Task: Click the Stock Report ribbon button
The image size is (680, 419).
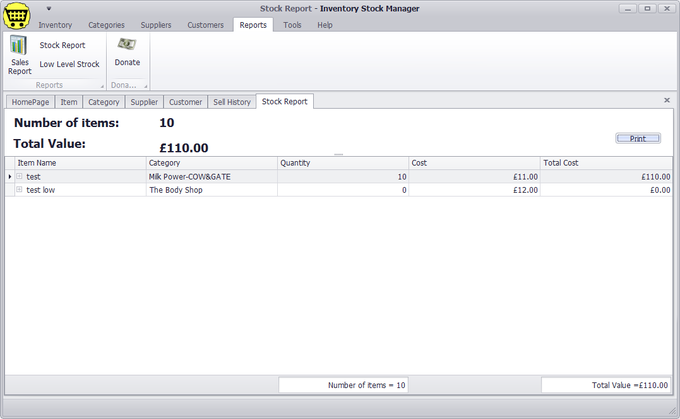Action: click(x=62, y=45)
